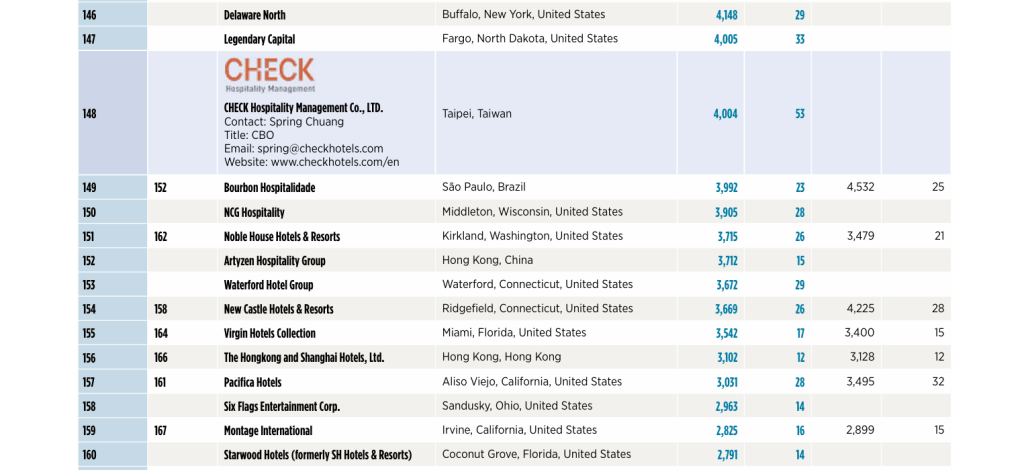Select the Virgin Hotels Collection entry
Screen dimensions: 1024x470
click(x=269, y=333)
